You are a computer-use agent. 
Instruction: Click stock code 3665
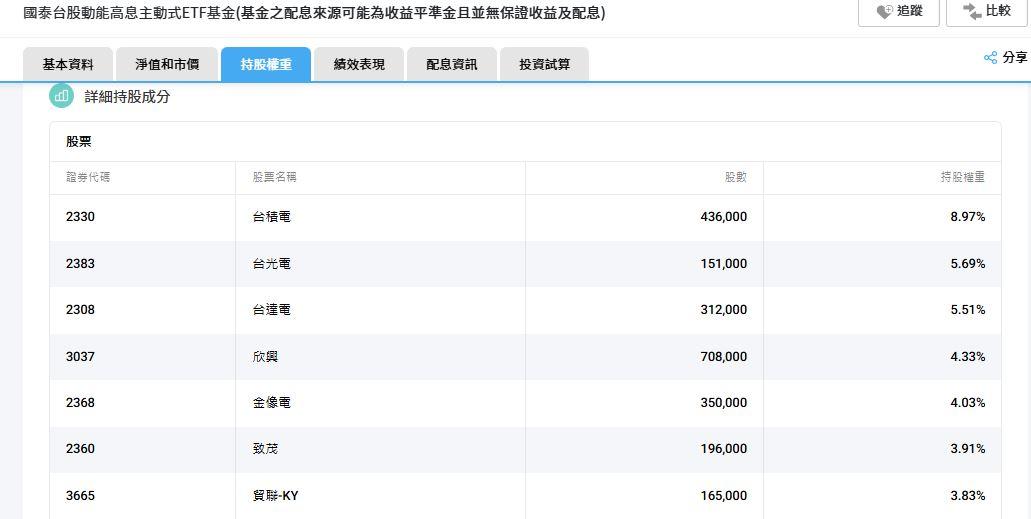pos(80,496)
